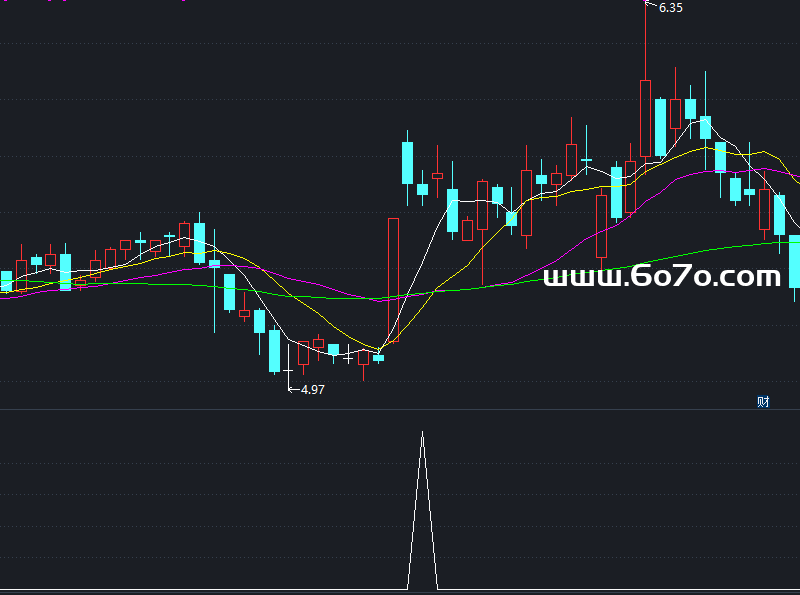Click the arrow pointing to the 4.97 low
The height and width of the screenshot is (595, 800).
[x=293, y=389]
